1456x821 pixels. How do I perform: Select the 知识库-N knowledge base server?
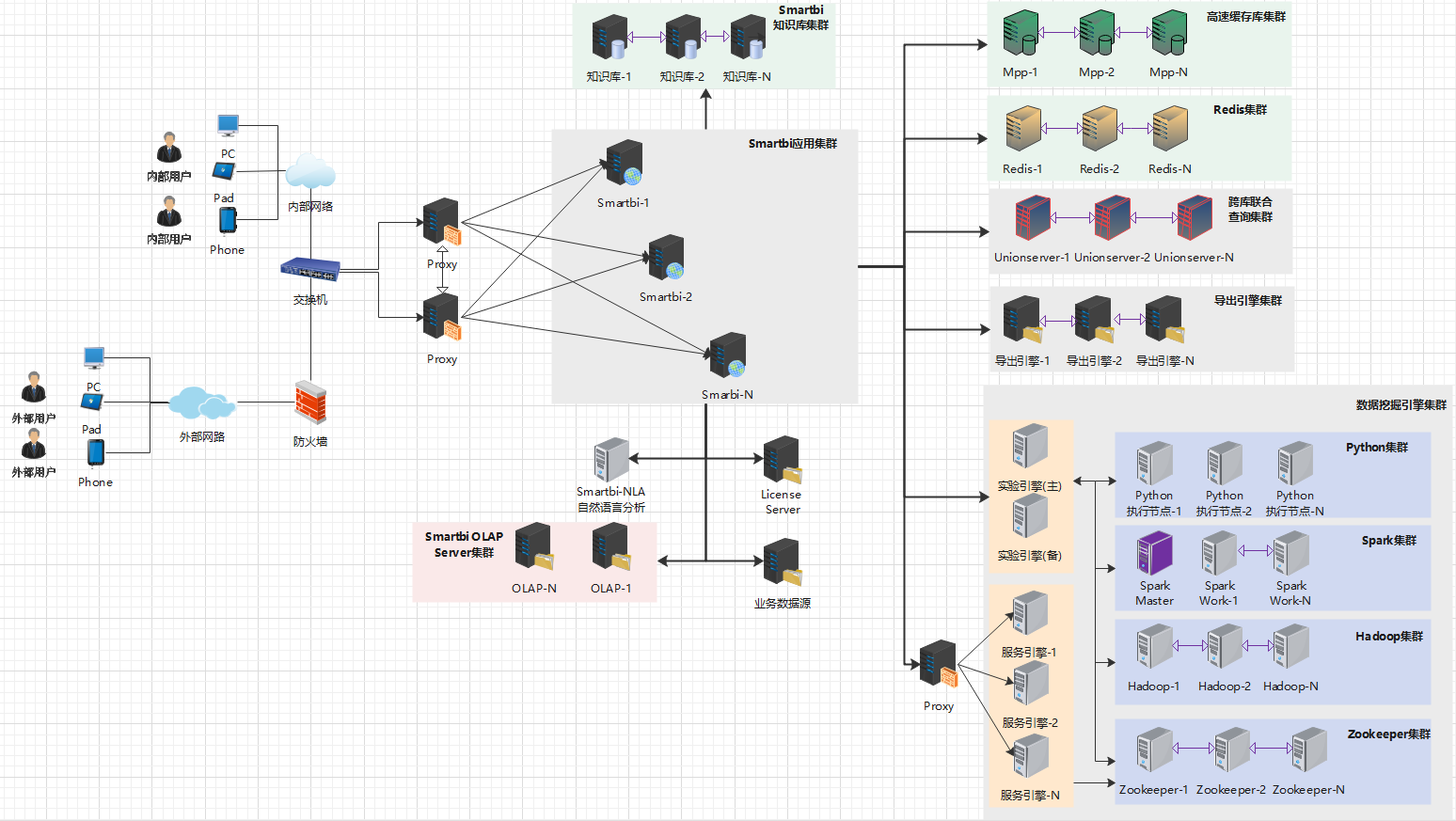tap(748, 38)
